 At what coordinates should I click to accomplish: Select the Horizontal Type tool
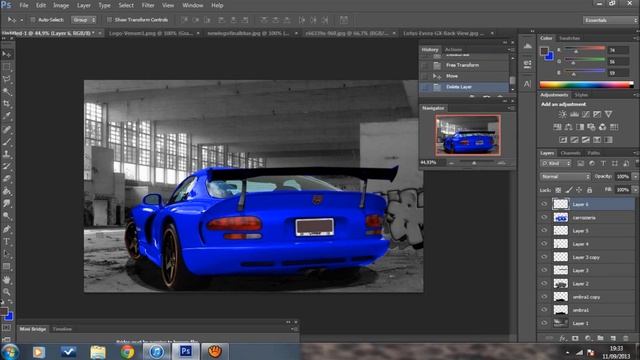pyautogui.click(x=7, y=242)
